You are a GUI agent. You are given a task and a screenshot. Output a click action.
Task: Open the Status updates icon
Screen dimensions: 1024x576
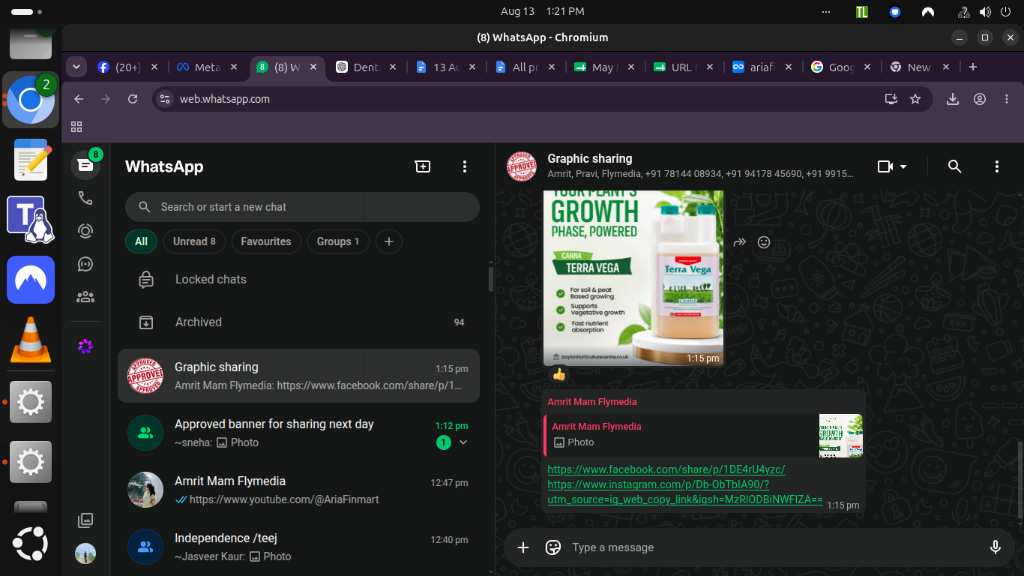point(85,231)
